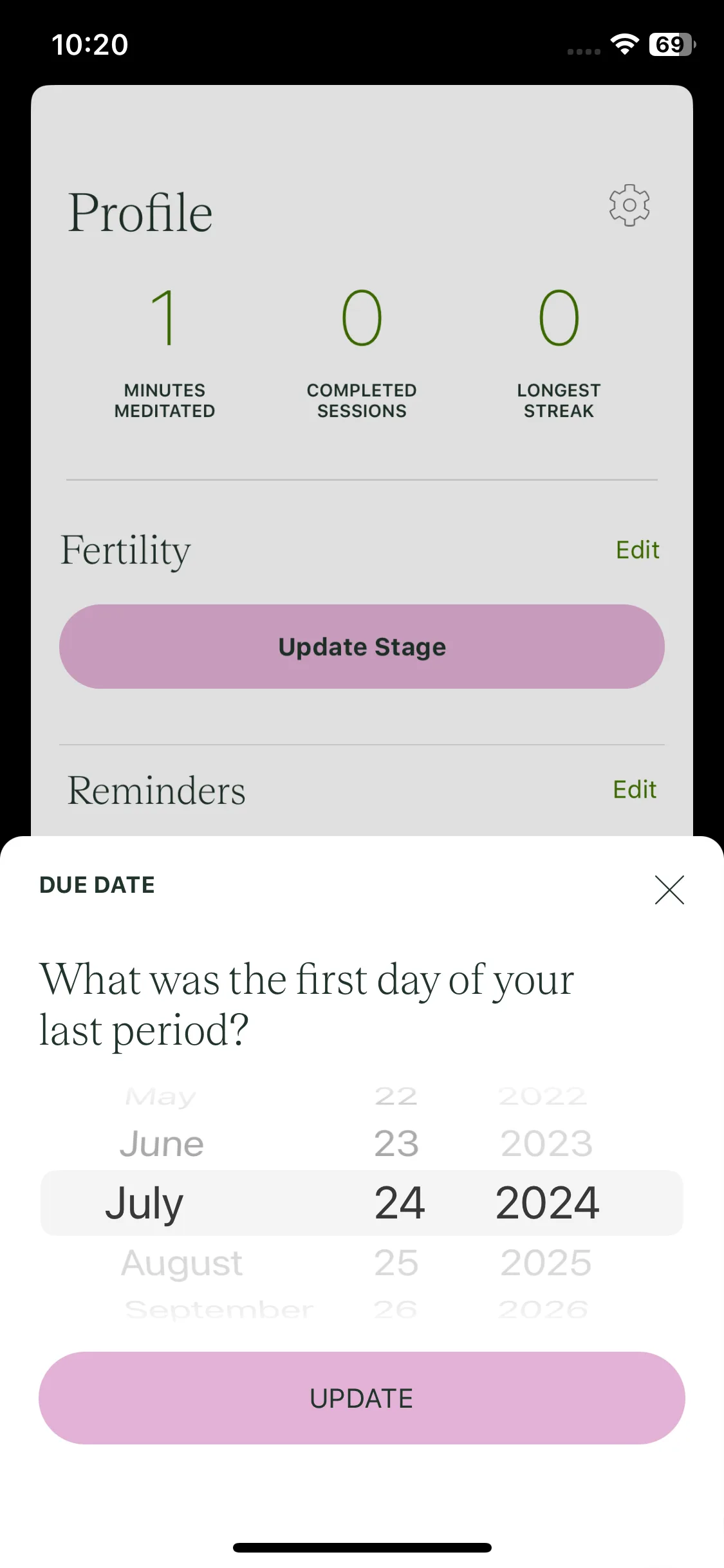Close the Due Date sheet

point(669,890)
